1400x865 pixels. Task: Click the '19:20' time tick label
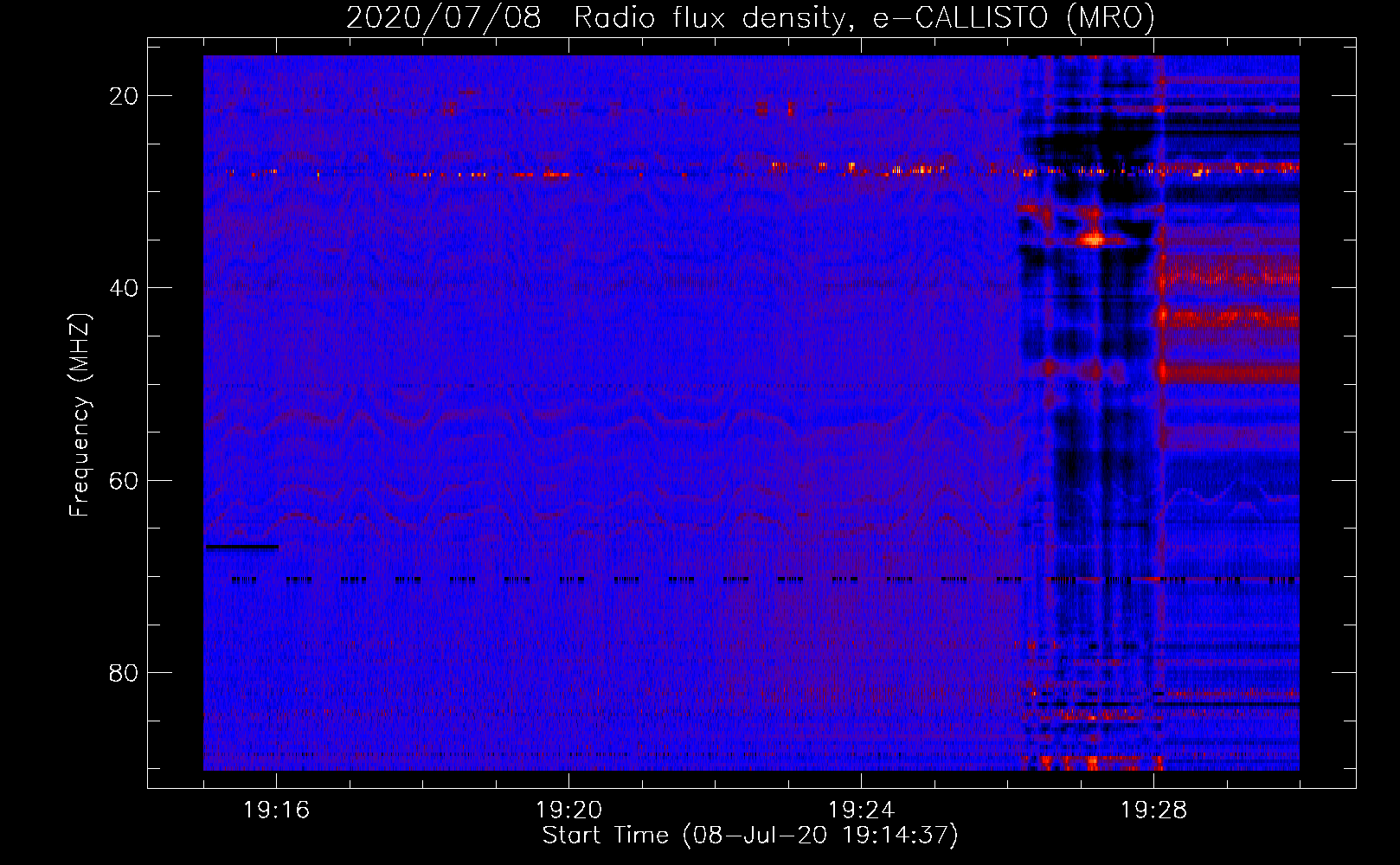(568, 811)
